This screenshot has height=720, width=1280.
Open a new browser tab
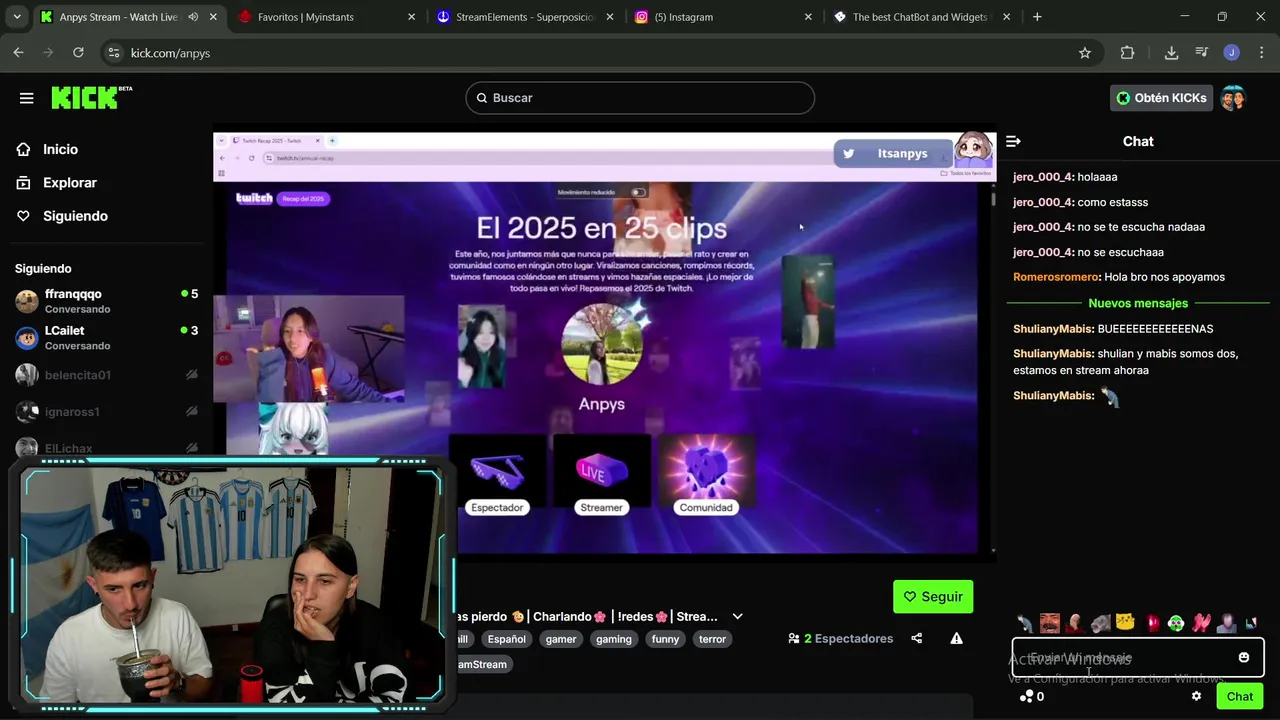1037,17
